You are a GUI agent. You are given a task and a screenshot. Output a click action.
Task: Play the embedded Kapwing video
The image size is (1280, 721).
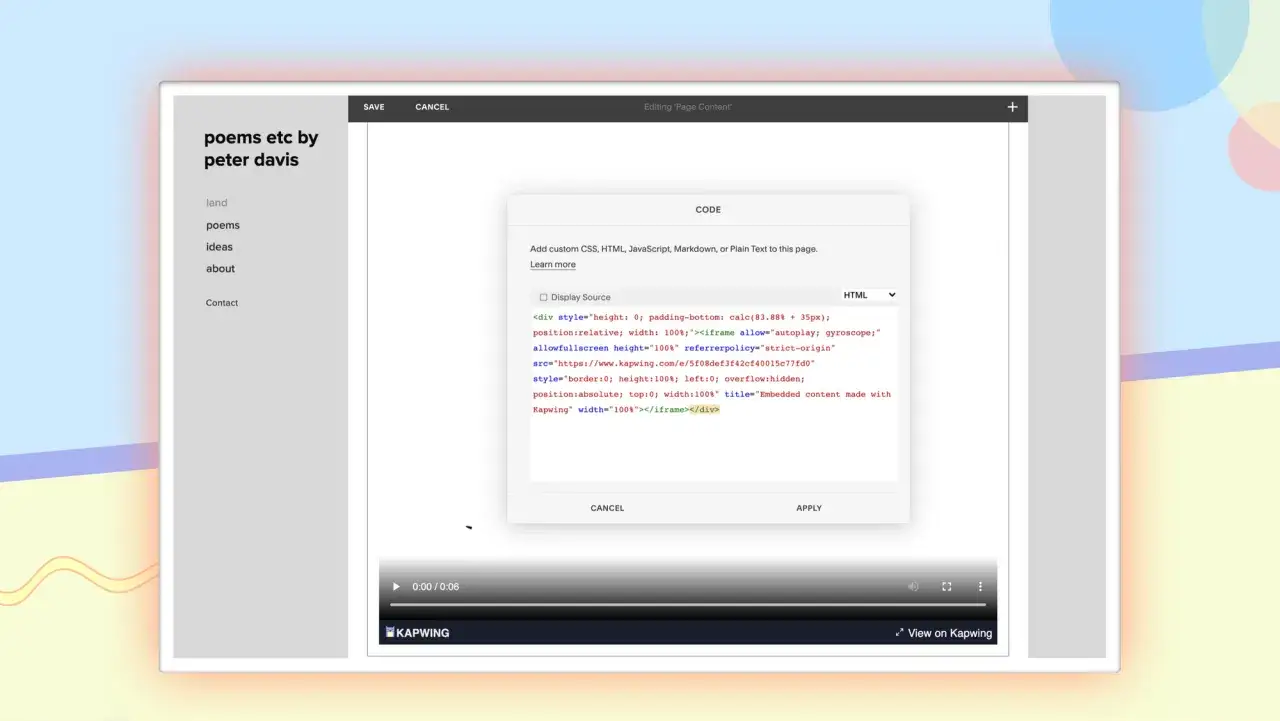click(396, 586)
